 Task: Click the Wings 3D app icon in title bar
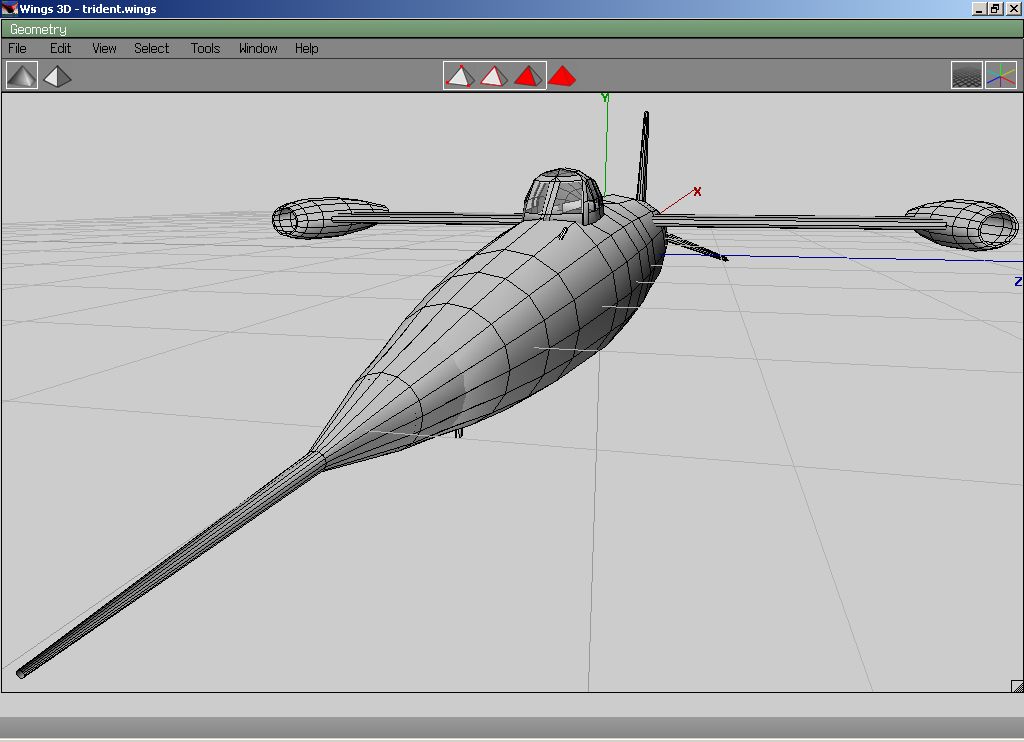click(x=9, y=8)
